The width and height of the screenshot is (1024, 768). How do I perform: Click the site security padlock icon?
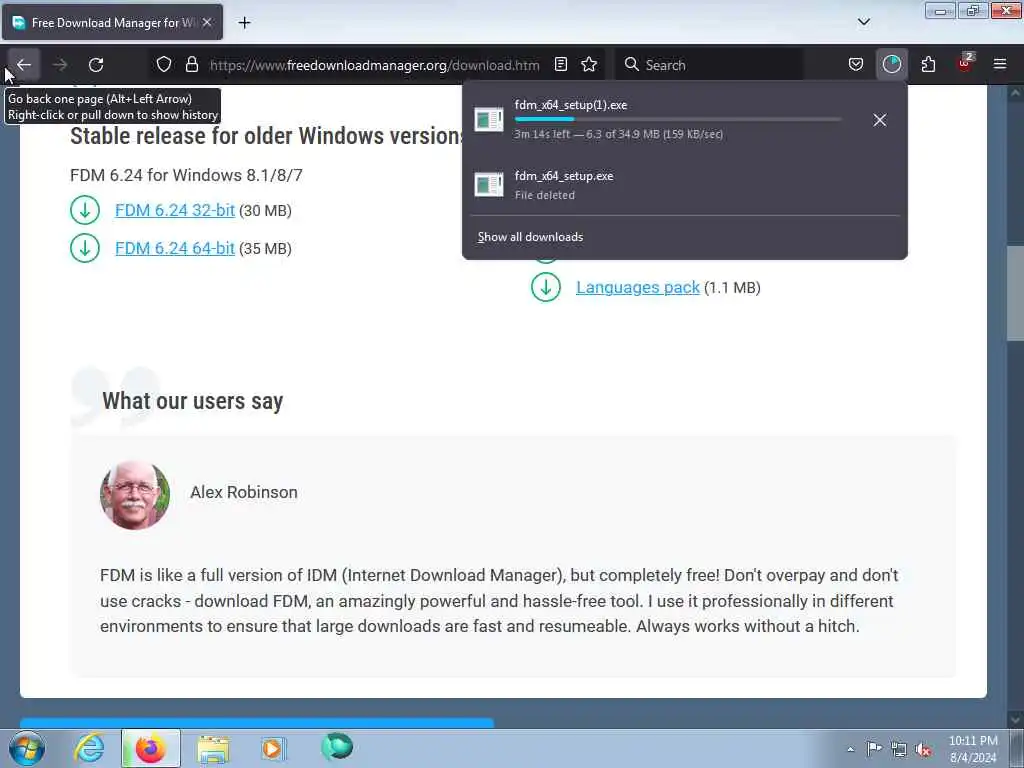pos(191,65)
